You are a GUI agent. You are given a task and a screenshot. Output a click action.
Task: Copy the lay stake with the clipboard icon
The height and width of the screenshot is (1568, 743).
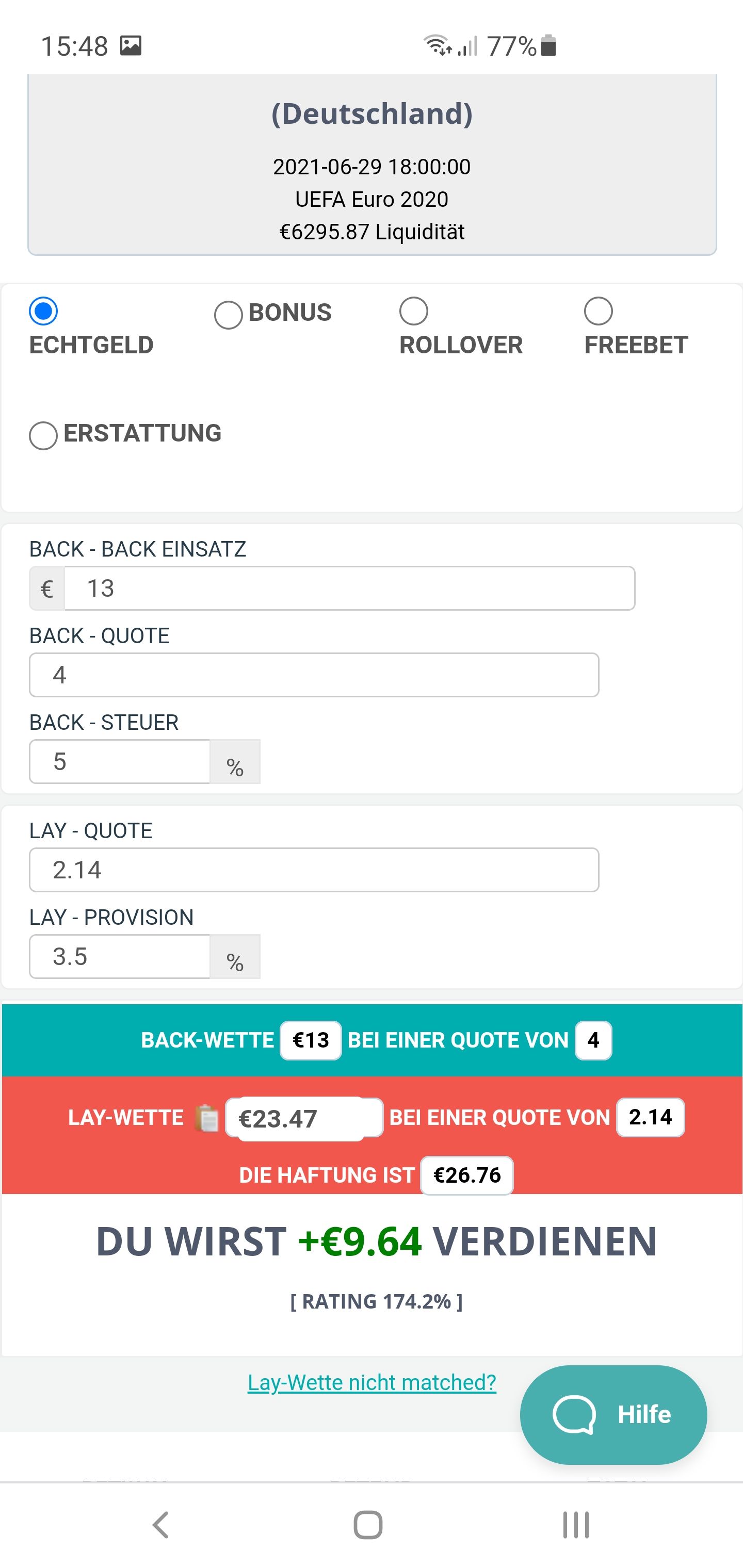coord(207,1118)
